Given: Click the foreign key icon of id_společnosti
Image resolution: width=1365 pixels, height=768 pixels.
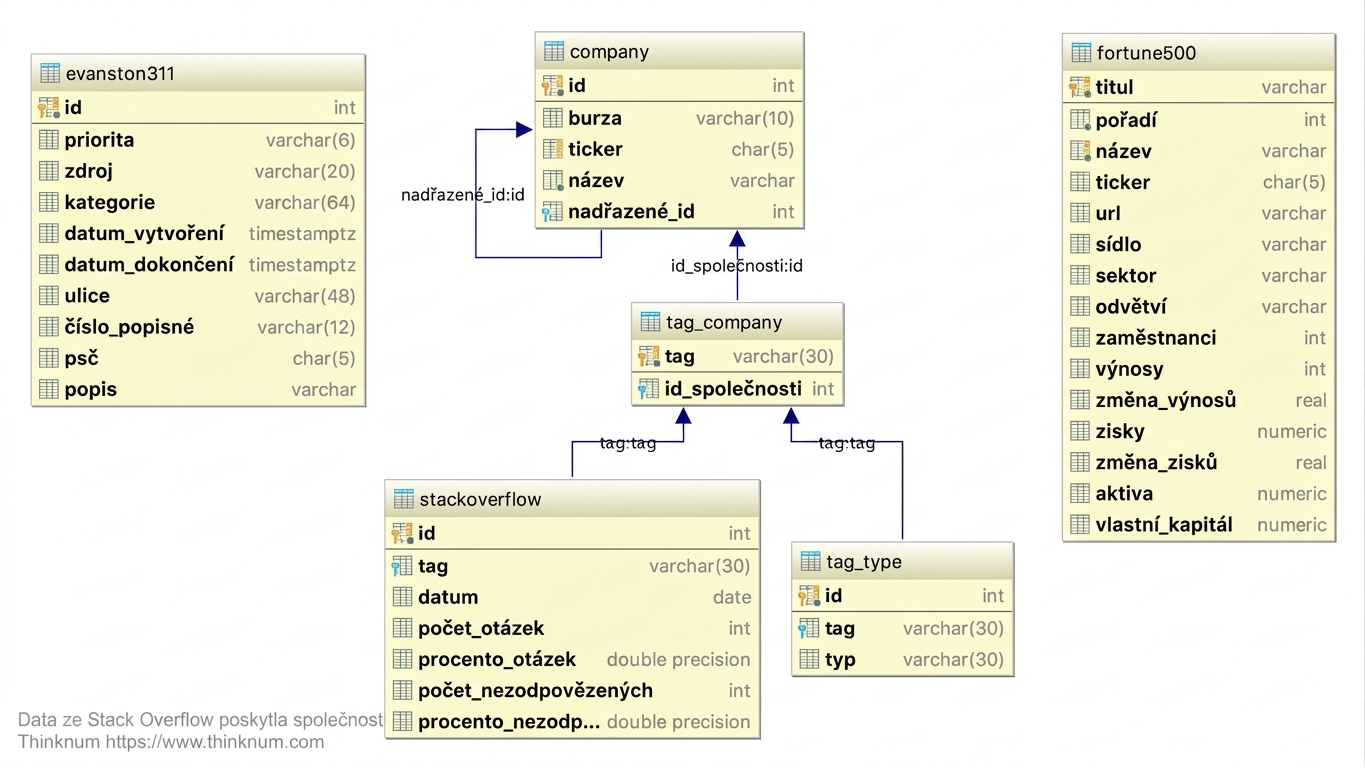Looking at the screenshot, I should click(649, 388).
